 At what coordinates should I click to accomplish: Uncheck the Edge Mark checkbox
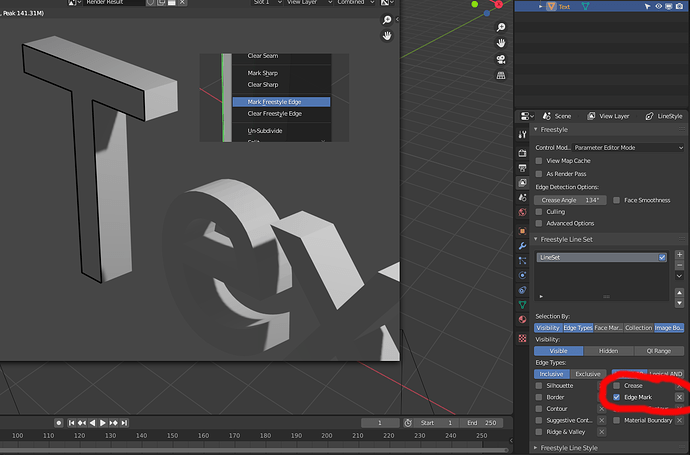coord(617,397)
